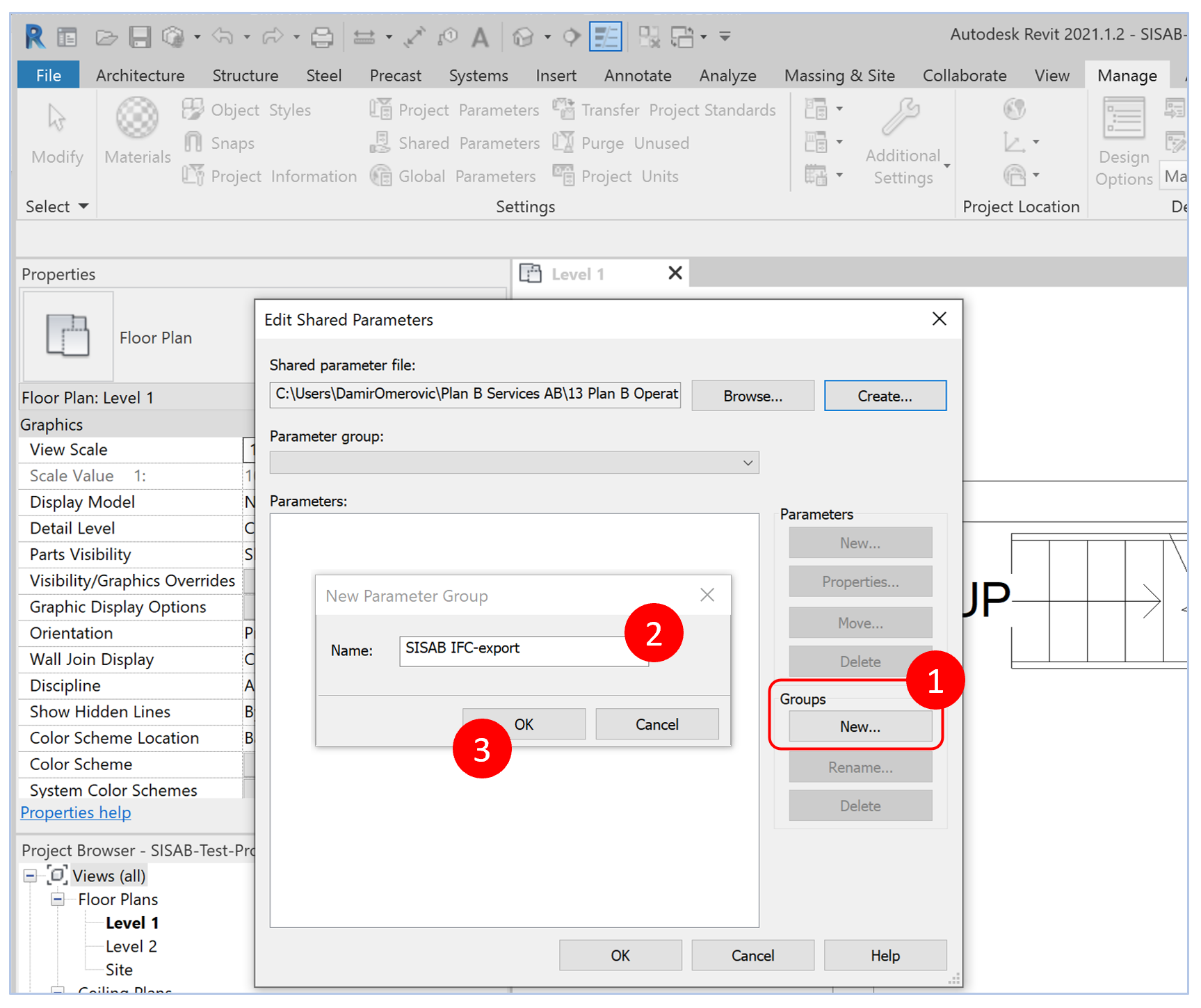The image size is (1201, 1008).
Task: Open Object Styles settings
Action: (x=246, y=110)
